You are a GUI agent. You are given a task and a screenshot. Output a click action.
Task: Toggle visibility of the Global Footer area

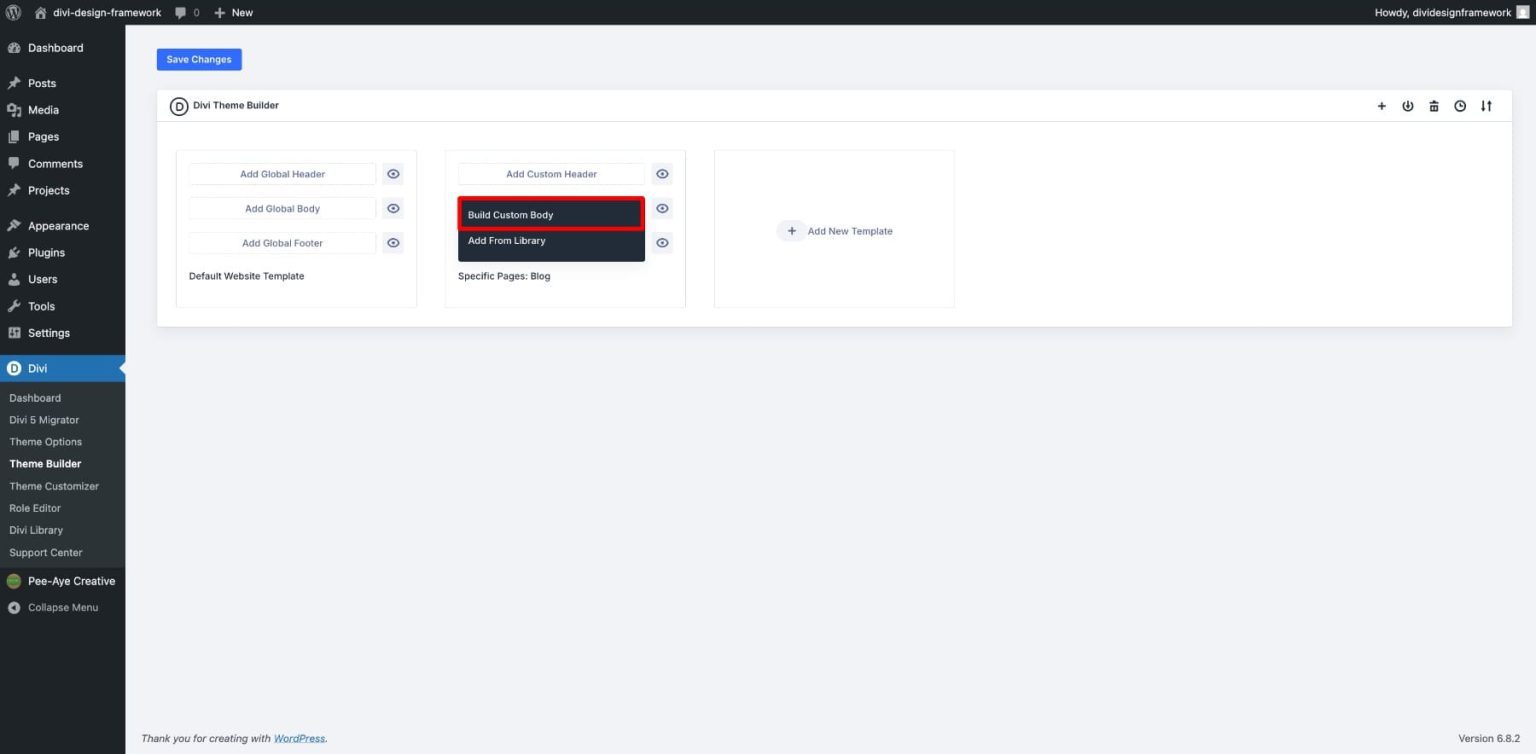pyautogui.click(x=393, y=242)
